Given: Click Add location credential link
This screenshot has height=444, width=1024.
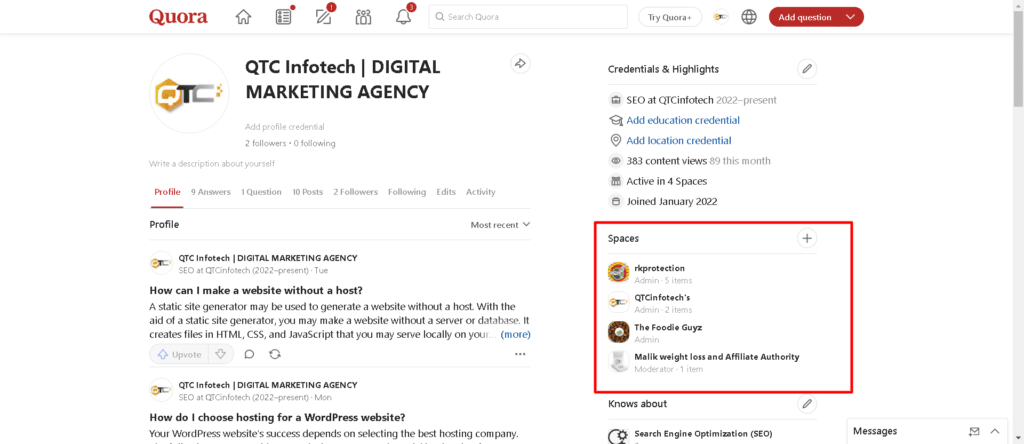Looking at the screenshot, I should click(x=679, y=140).
